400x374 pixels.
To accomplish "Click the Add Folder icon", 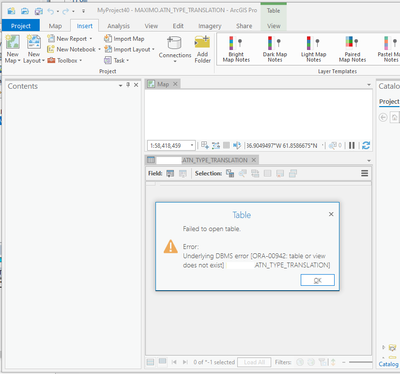I will pos(202,42).
